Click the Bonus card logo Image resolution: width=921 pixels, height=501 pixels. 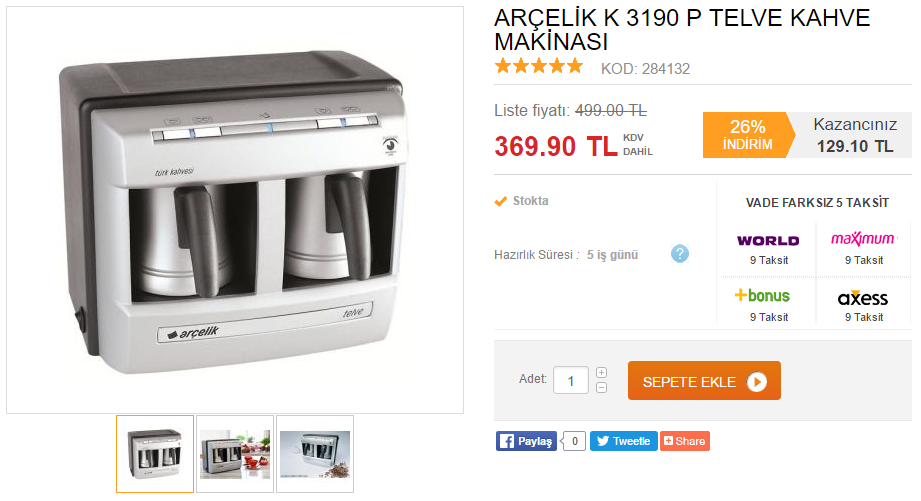pos(762,295)
